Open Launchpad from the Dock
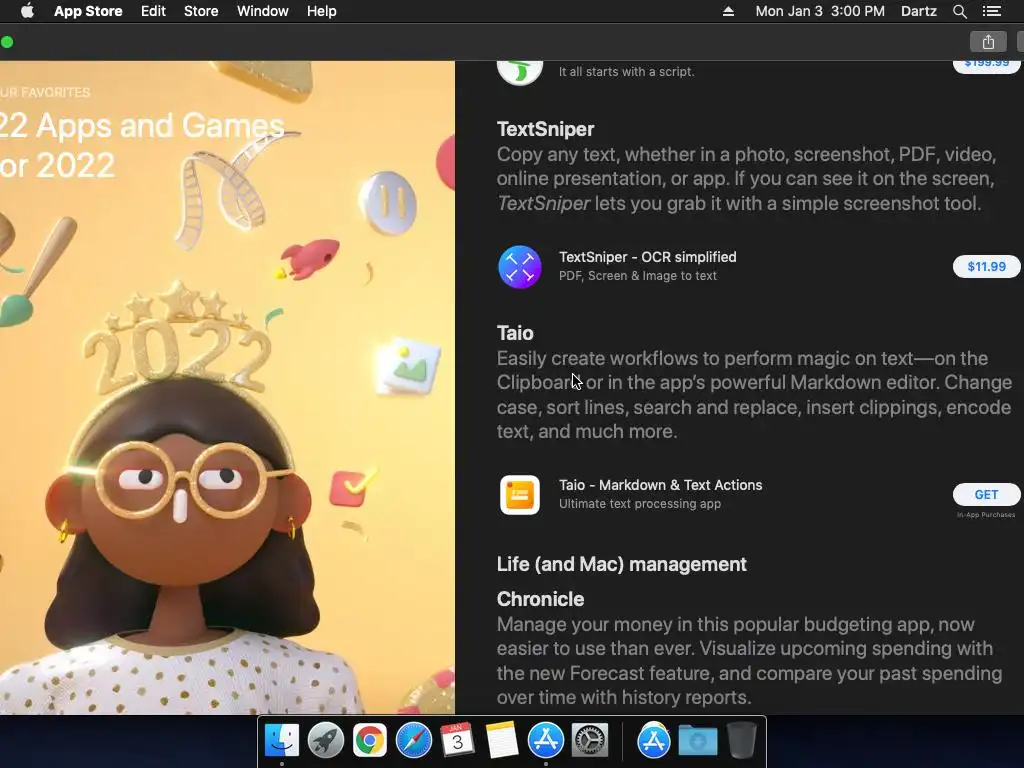This screenshot has height=768, width=1024. pyautogui.click(x=325, y=741)
